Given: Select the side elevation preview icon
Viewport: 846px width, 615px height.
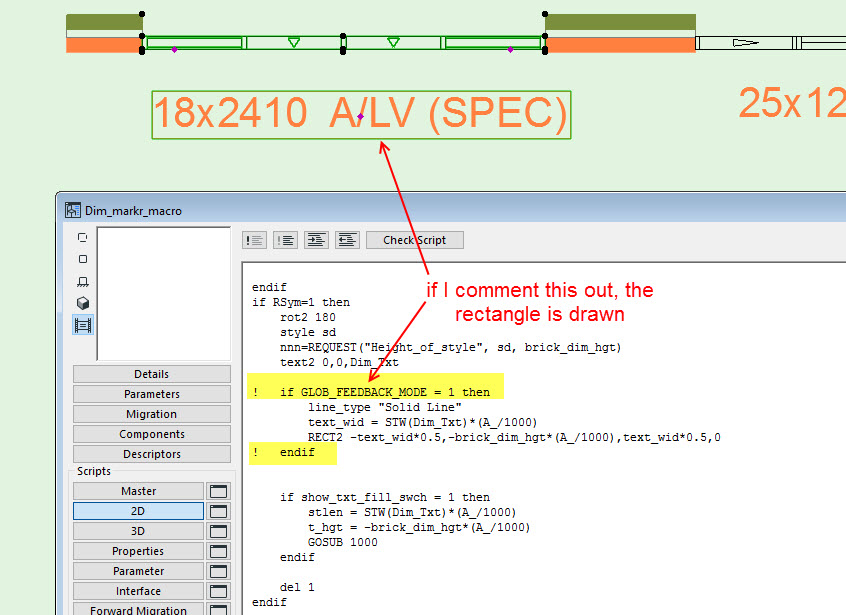Looking at the screenshot, I should point(83,281).
